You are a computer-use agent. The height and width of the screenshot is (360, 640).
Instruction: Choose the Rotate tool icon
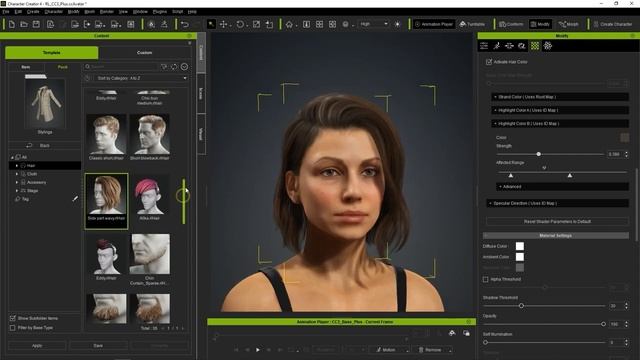point(240,24)
